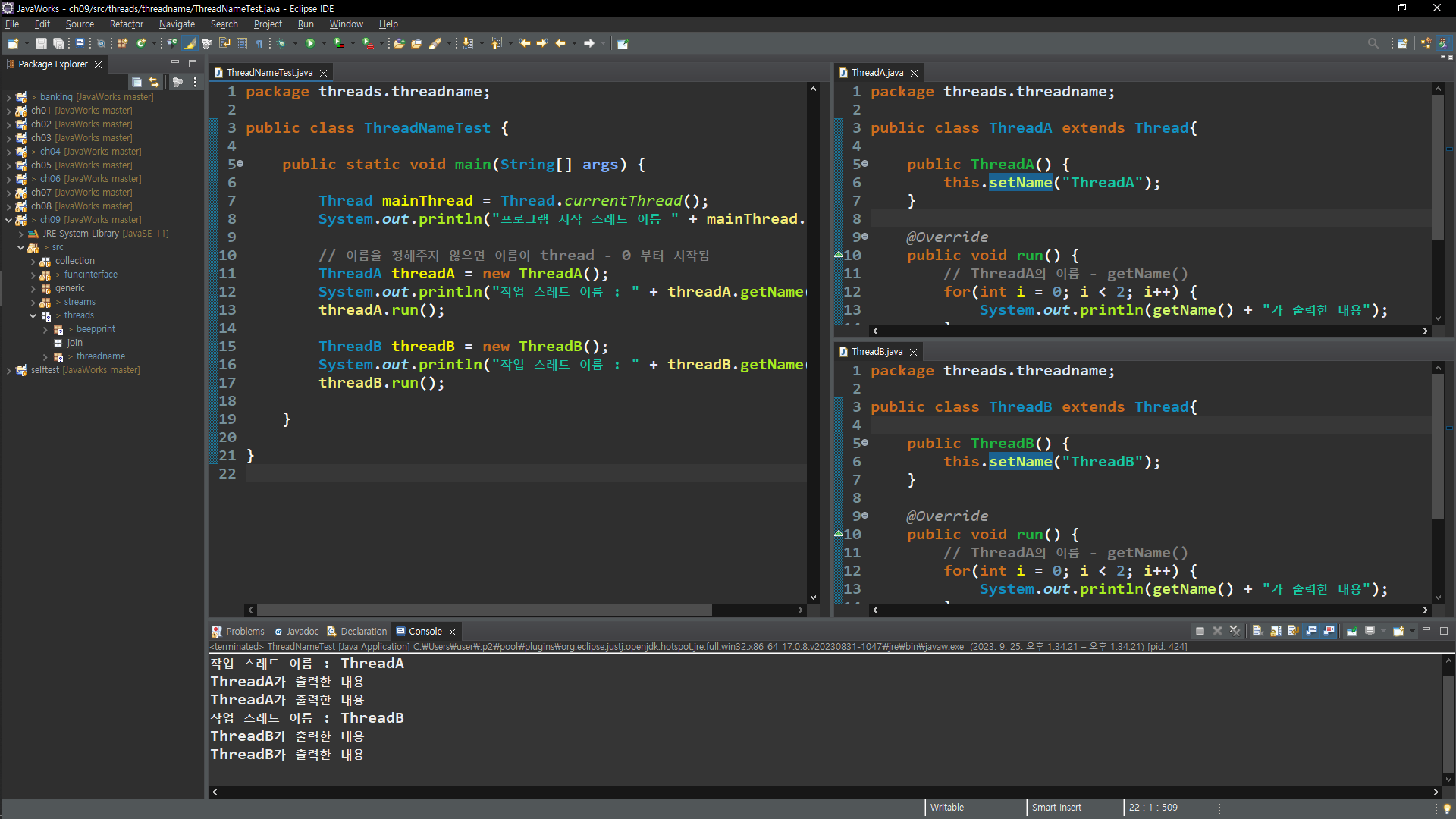Click the Debug bug icon in toolbar
Image resolution: width=1456 pixels, height=819 pixels.
click(x=281, y=44)
